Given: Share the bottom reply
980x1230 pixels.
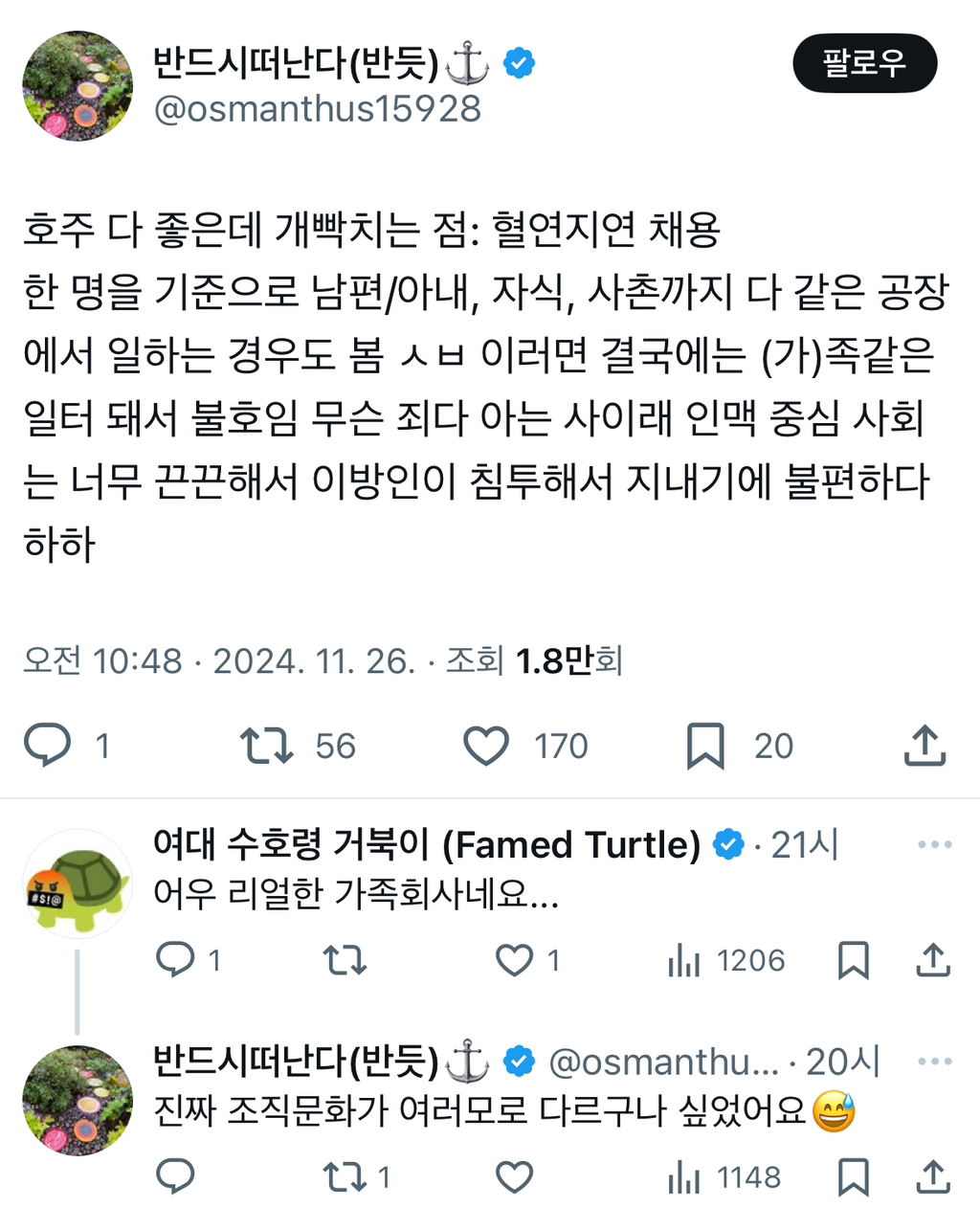Looking at the screenshot, I should click(934, 1177).
